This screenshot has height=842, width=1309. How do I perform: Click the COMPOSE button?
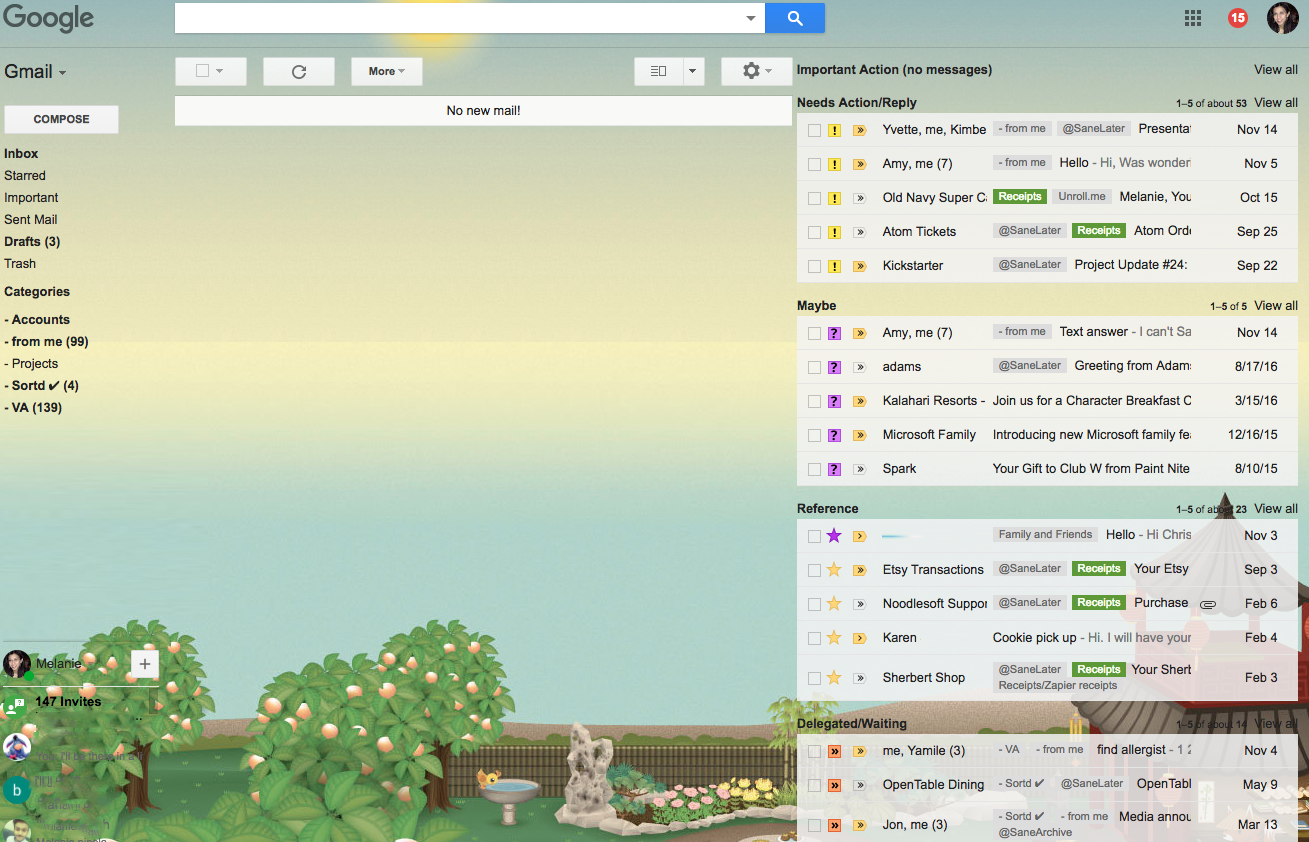[x=61, y=119]
